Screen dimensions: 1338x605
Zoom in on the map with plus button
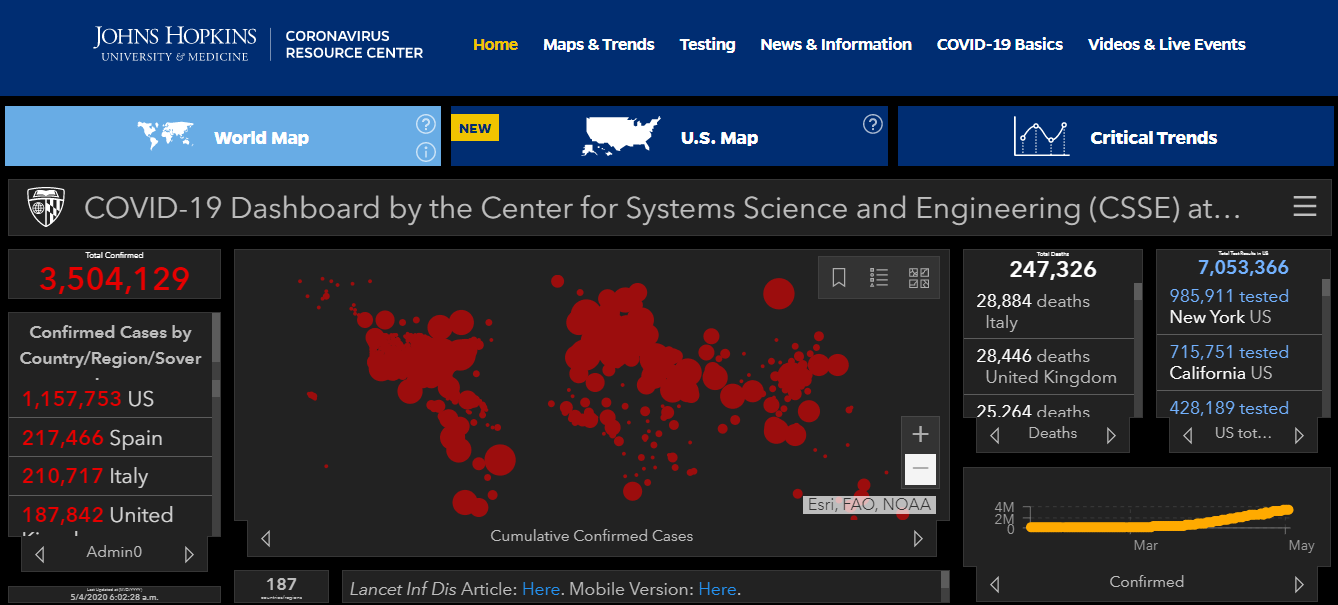[921, 434]
